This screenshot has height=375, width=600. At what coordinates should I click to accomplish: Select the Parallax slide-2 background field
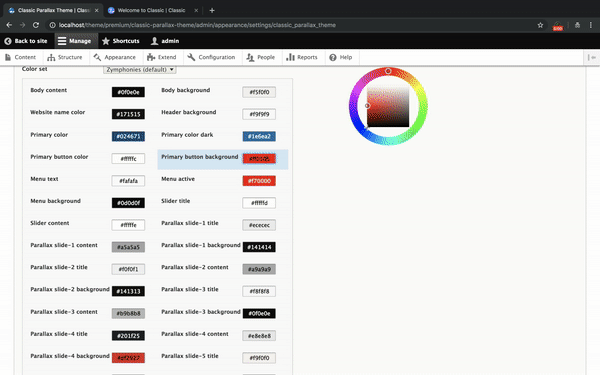pos(128,291)
